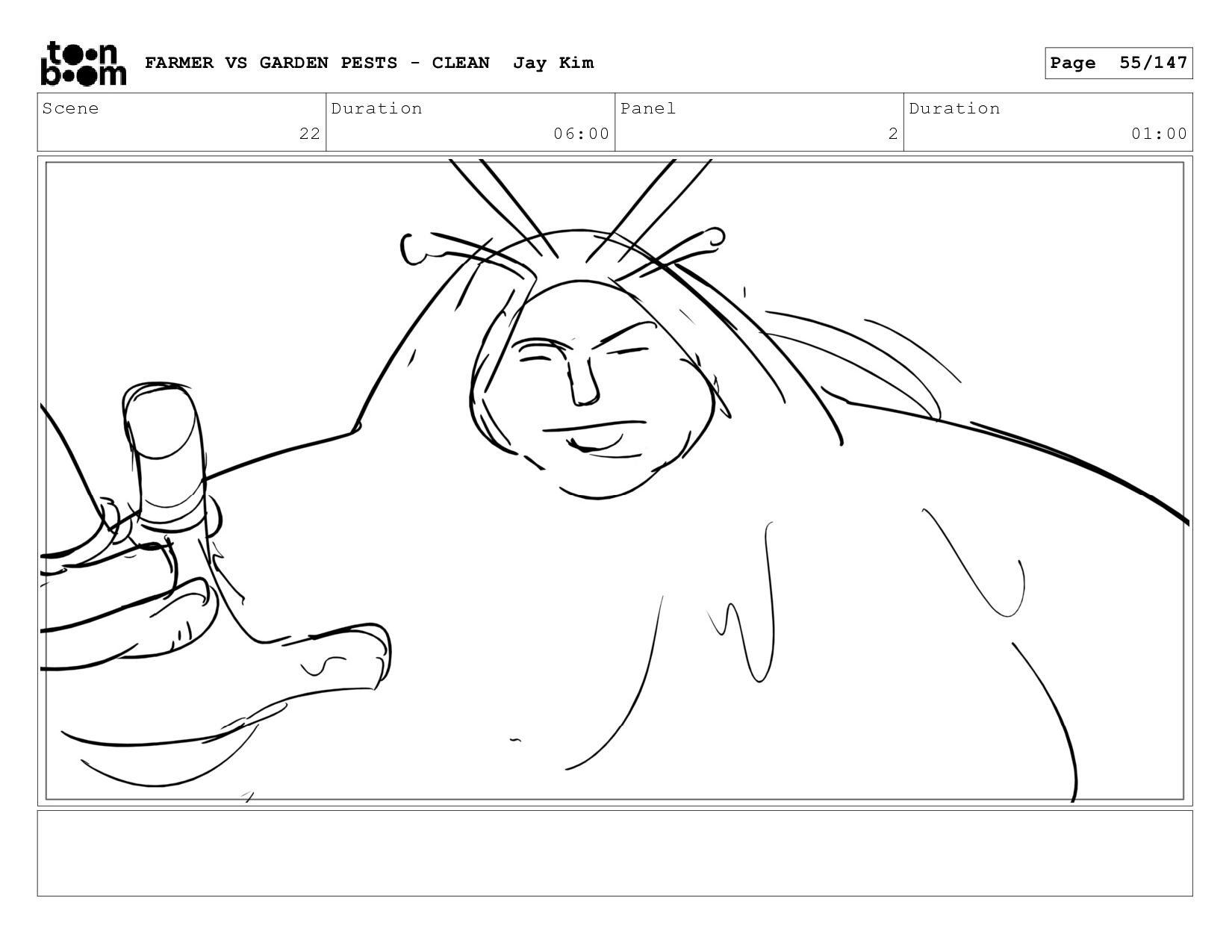Select the panel number '2'

point(893,134)
